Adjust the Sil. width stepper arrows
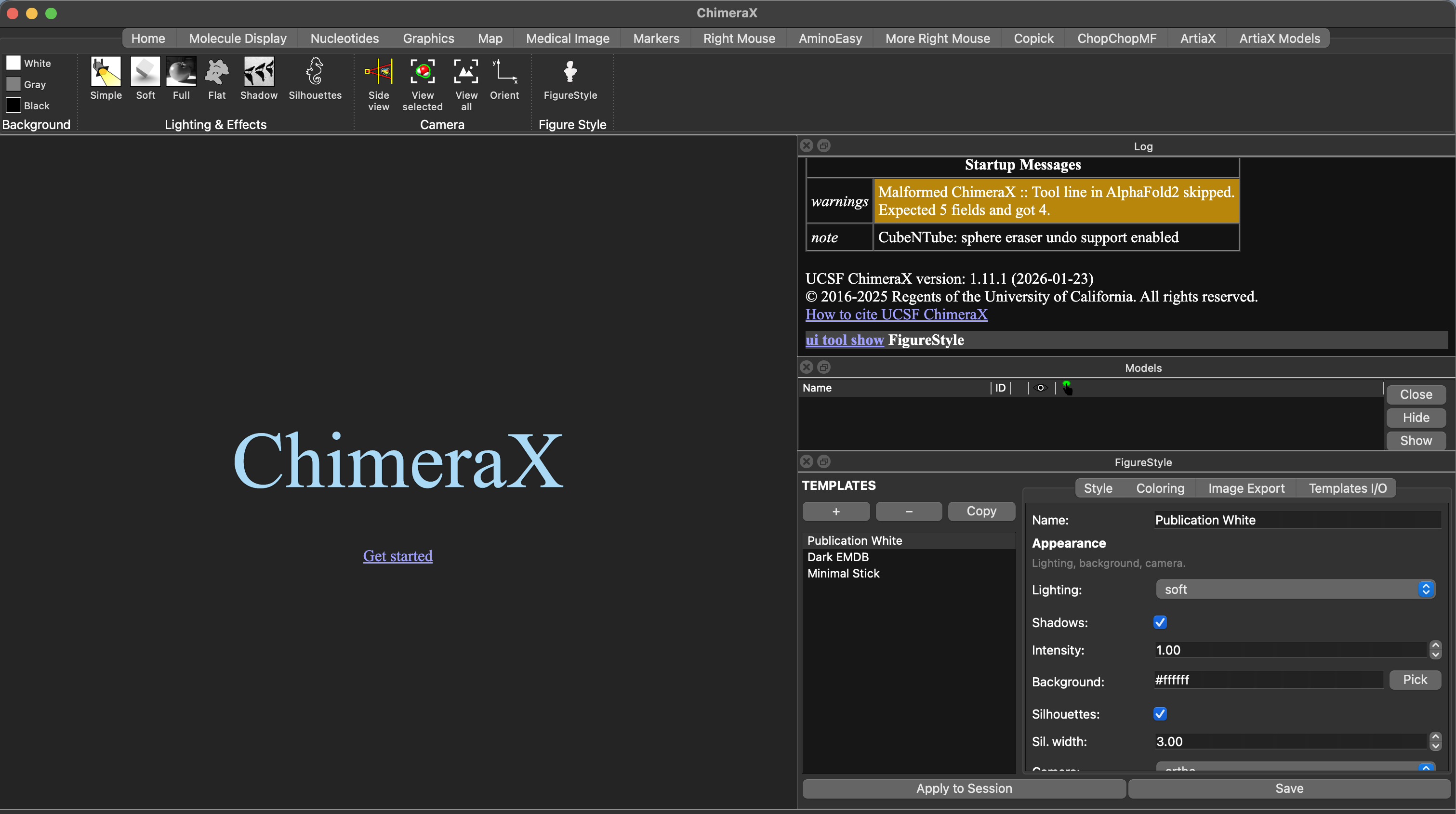Viewport: 1456px width, 814px height. pyautogui.click(x=1435, y=741)
